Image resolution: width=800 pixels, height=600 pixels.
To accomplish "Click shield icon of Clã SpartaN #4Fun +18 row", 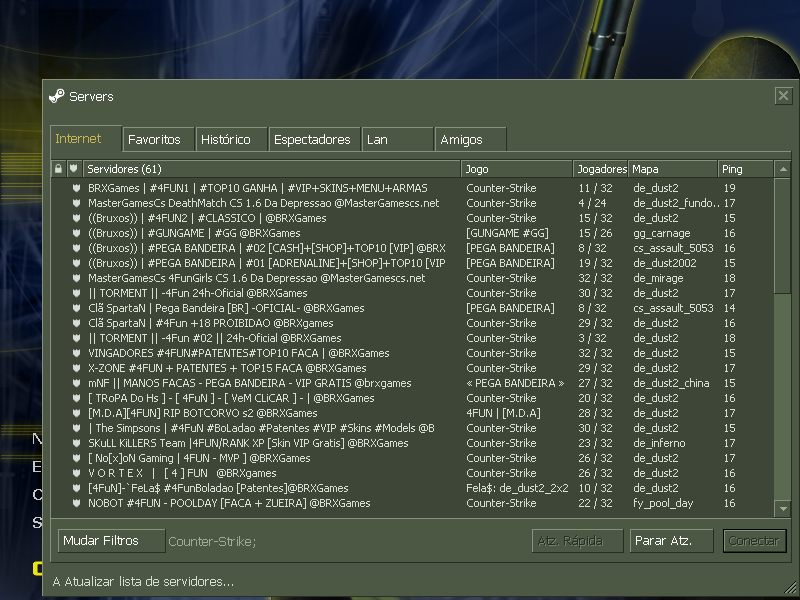I will [77, 323].
